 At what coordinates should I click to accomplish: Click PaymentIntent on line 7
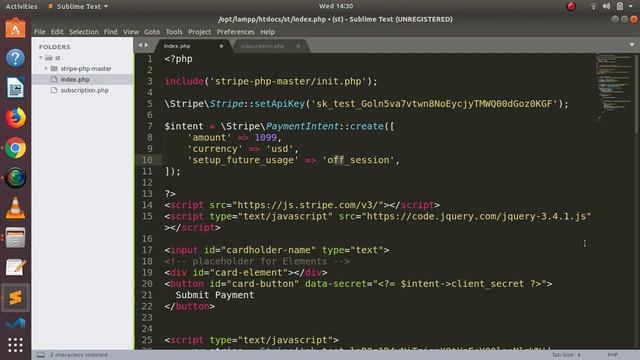[x=302, y=126]
